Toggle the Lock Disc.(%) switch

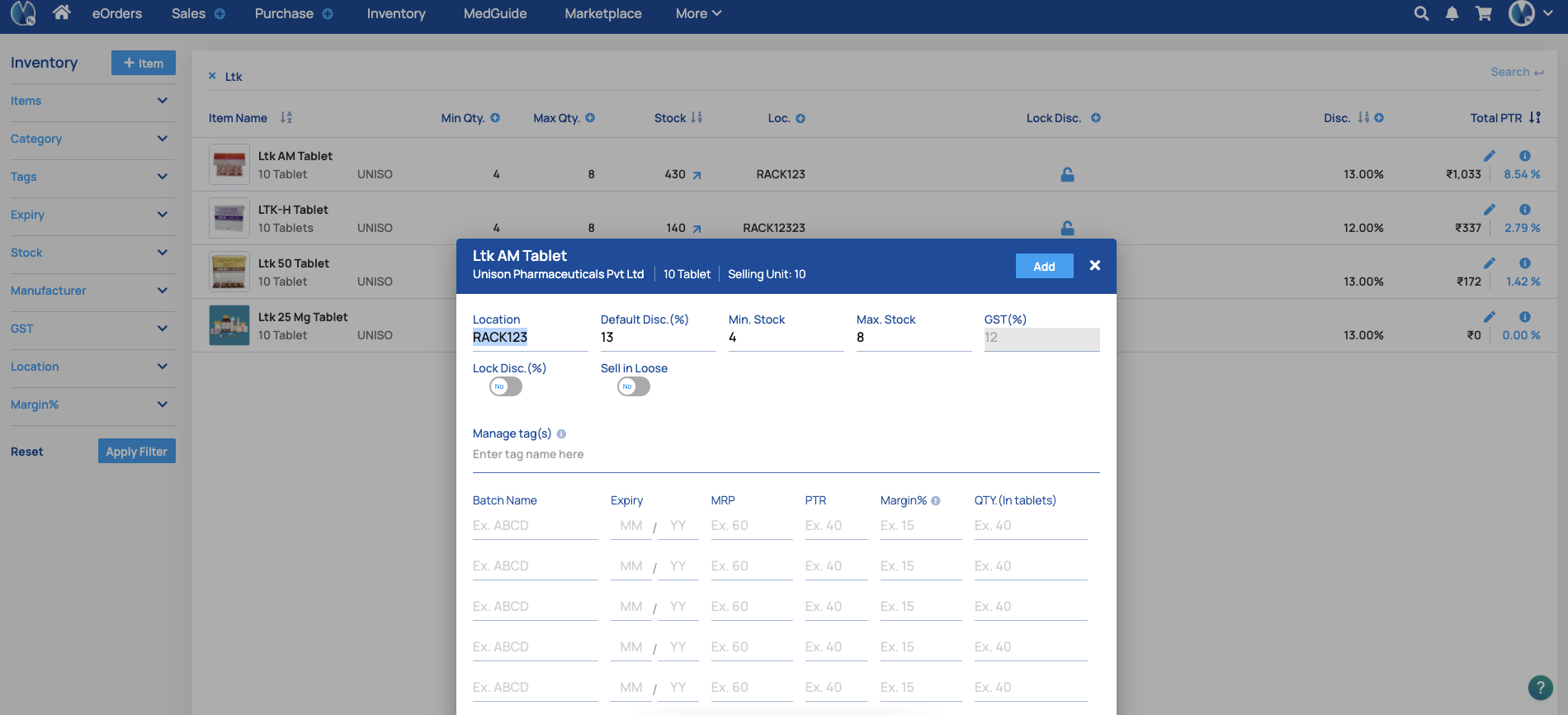[x=506, y=386]
